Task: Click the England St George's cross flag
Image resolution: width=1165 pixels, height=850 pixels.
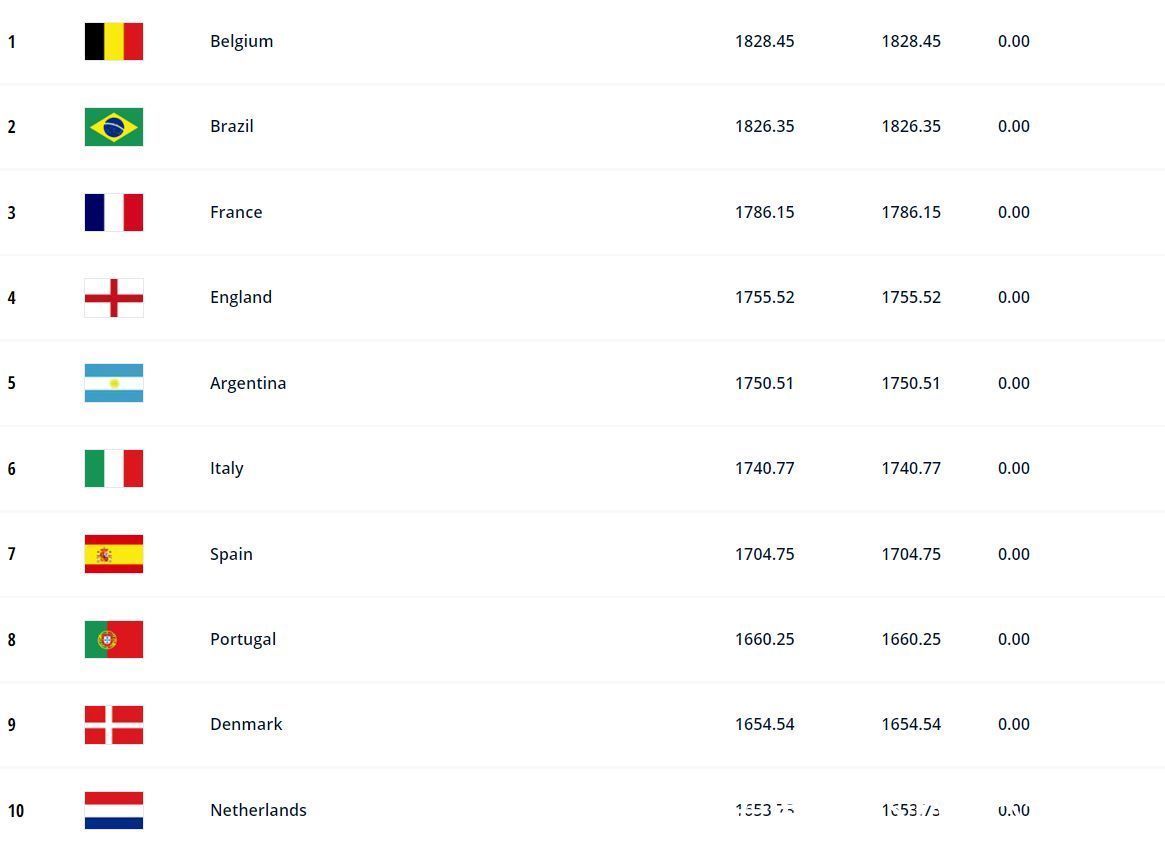Action: click(114, 297)
